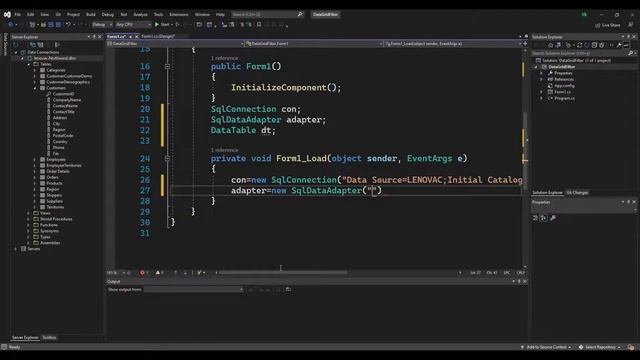The width and height of the screenshot is (640, 360).
Task: Open the File menu
Action: click(x=18, y=14)
